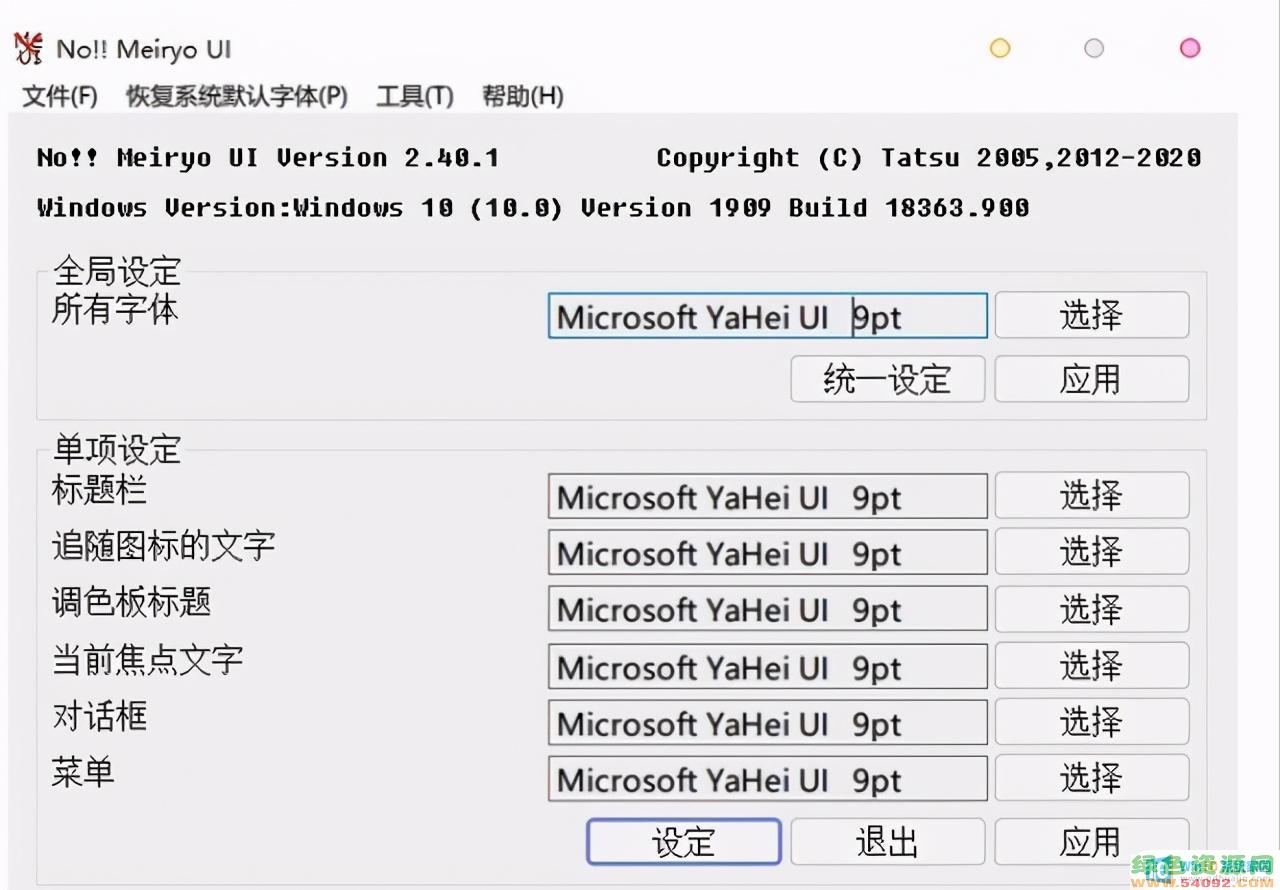Click 选择 beside 当前焦点文字
The height and width of the screenshot is (890, 1280).
pos(1091,666)
